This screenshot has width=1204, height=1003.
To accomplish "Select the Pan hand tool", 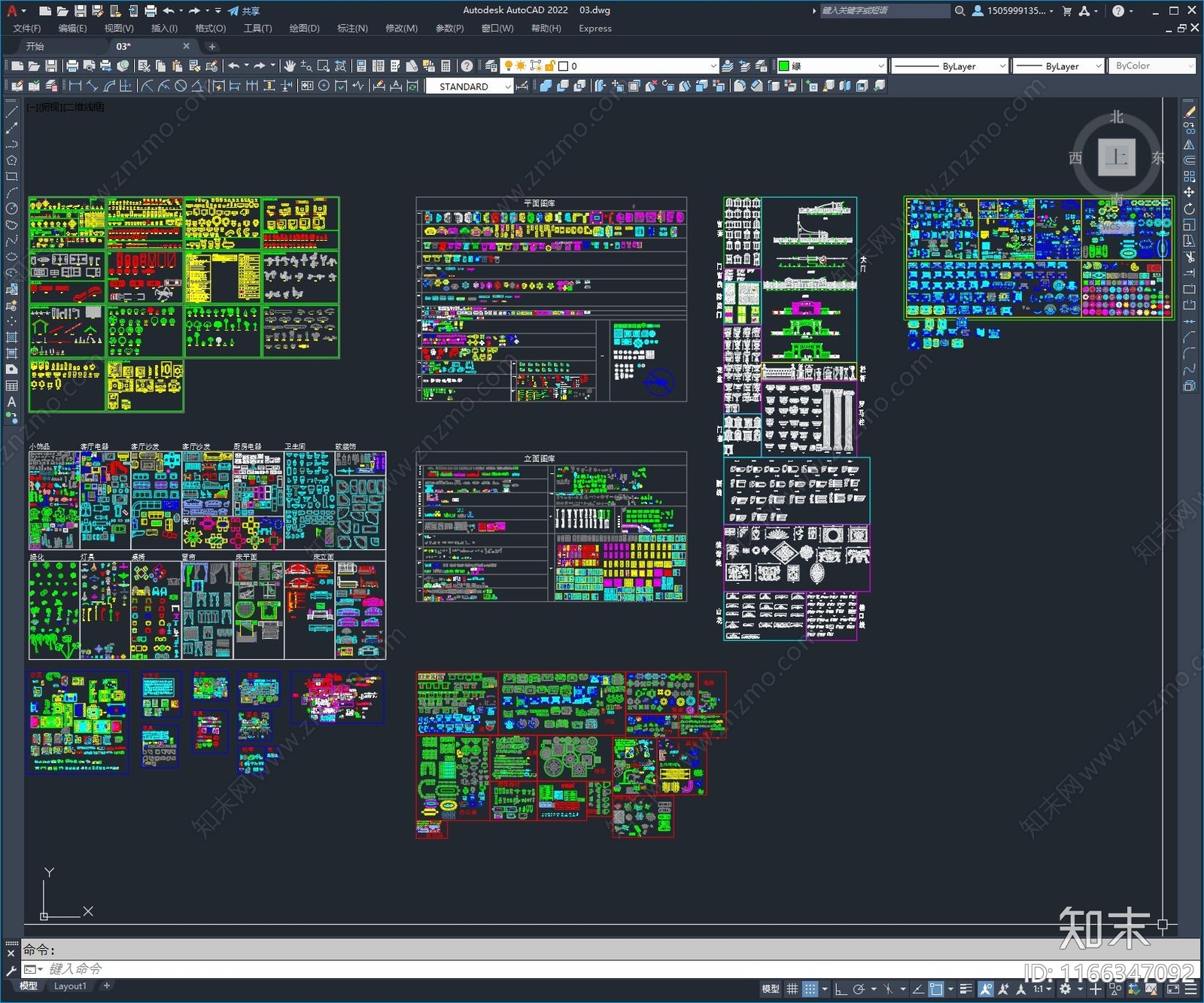I will tap(290, 66).
